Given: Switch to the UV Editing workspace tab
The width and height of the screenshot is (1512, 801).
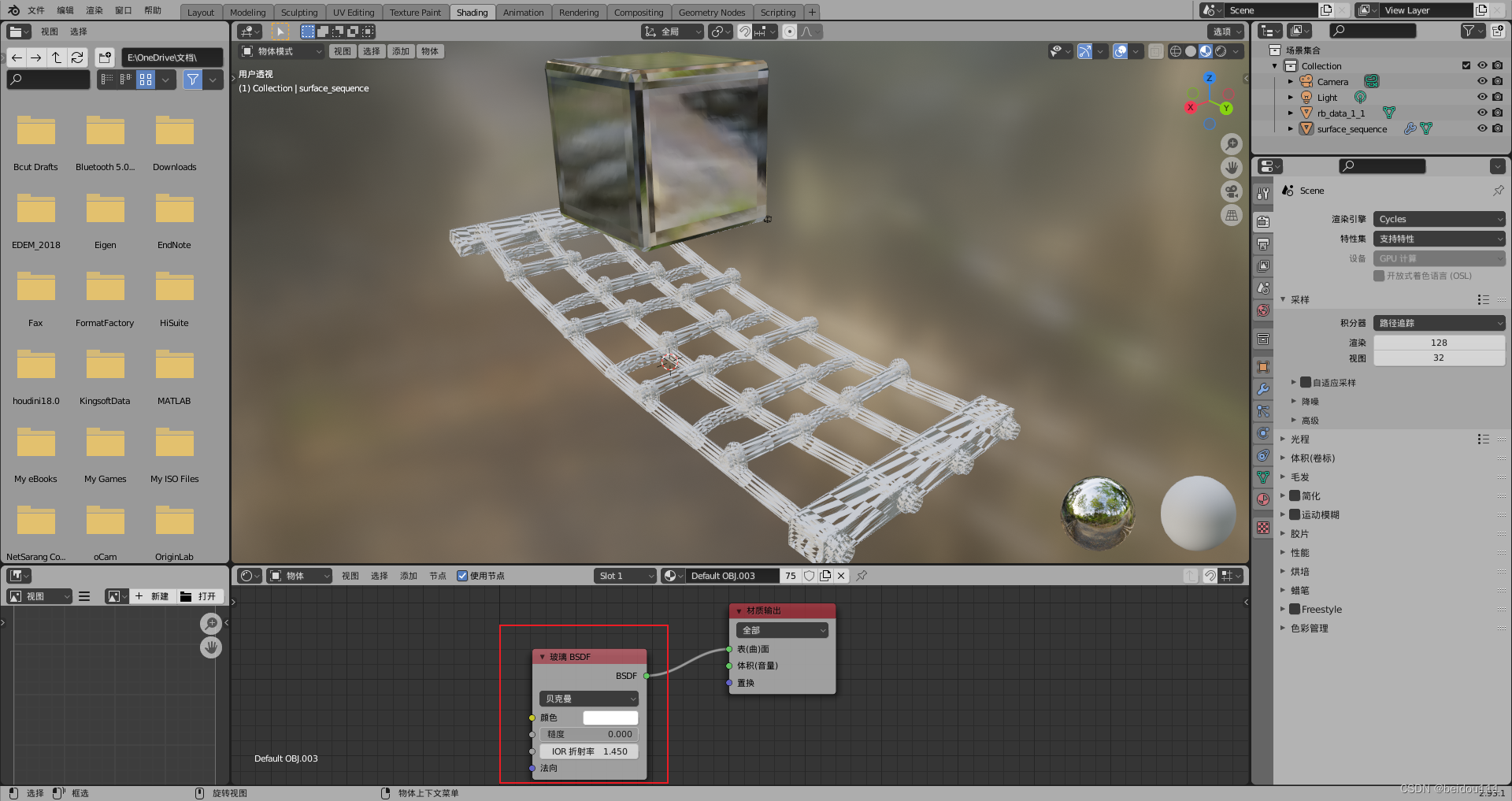Looking at the screenshot, I should click(x=354, y=12).
